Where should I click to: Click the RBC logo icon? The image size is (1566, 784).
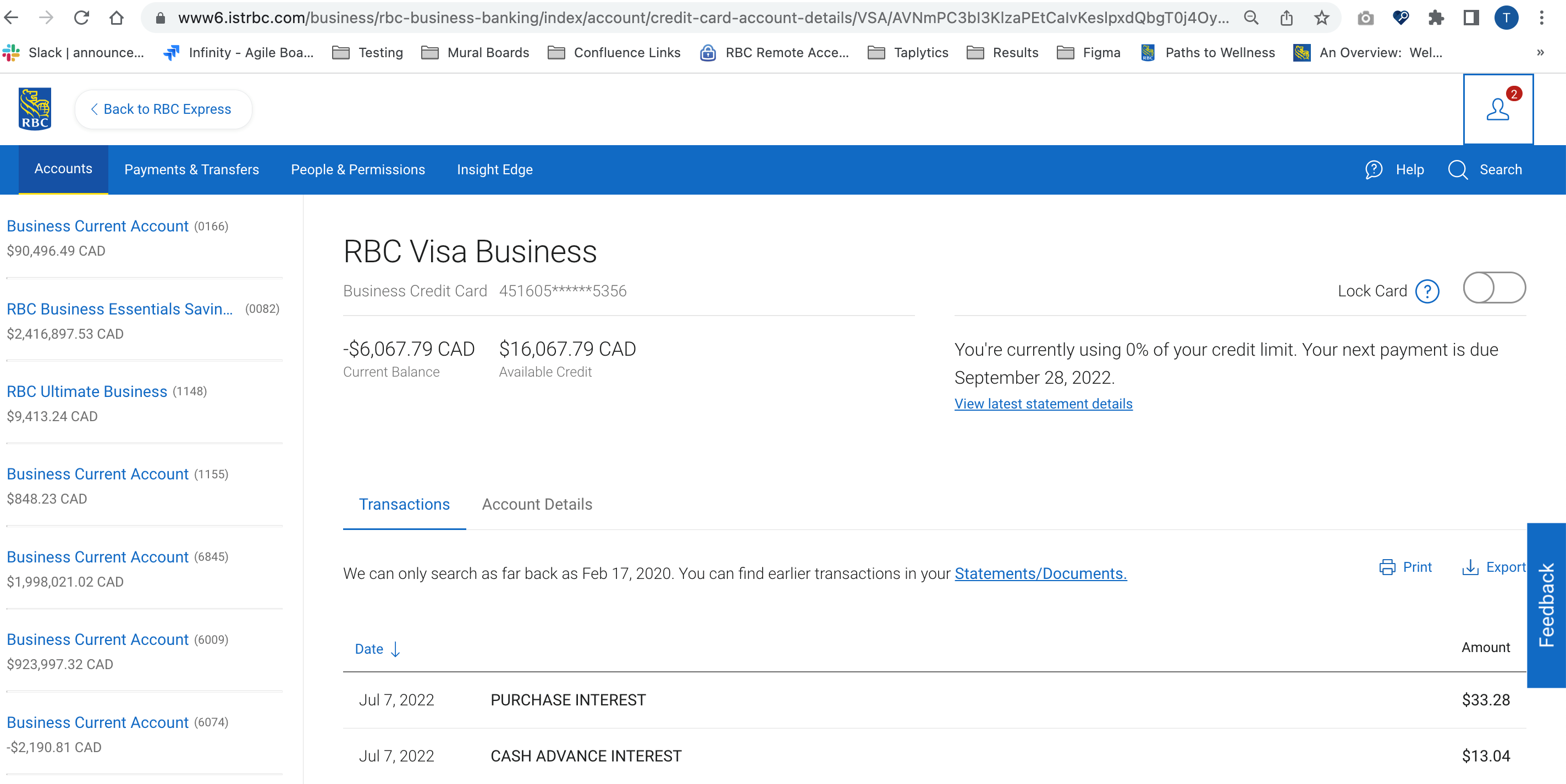click(35, 109)
